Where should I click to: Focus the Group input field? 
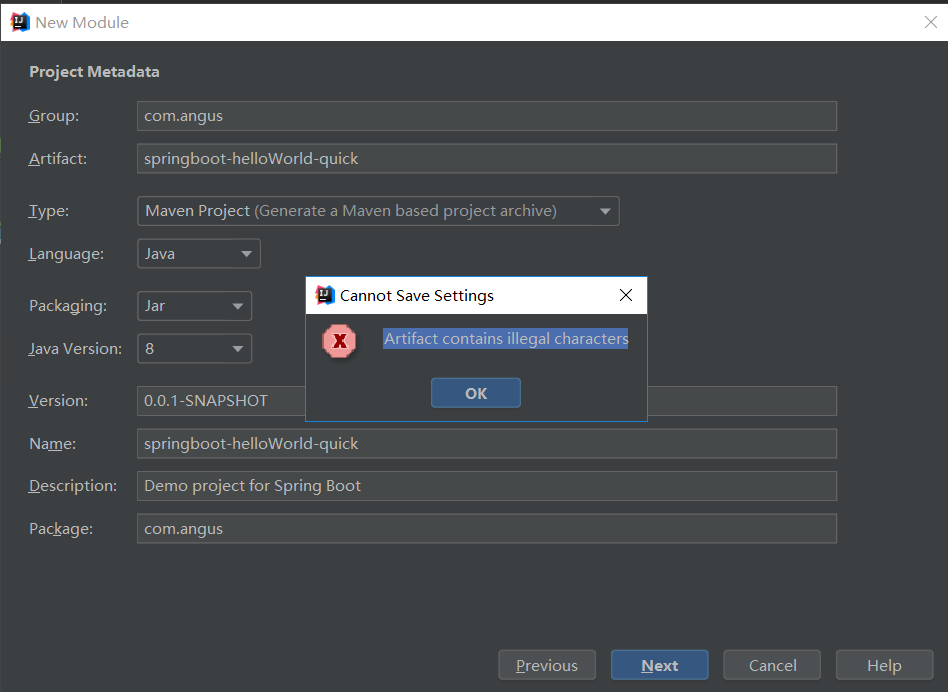(x=487, y=116)
